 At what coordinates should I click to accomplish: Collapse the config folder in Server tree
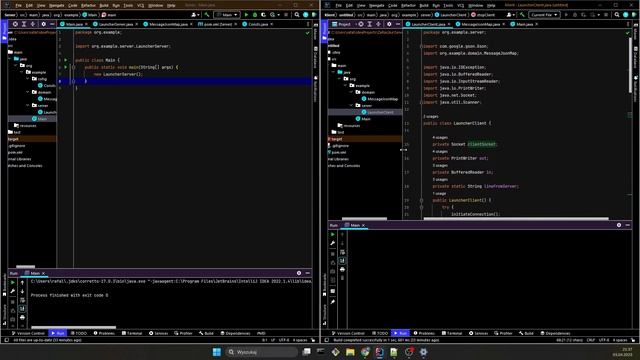(28, 79)
